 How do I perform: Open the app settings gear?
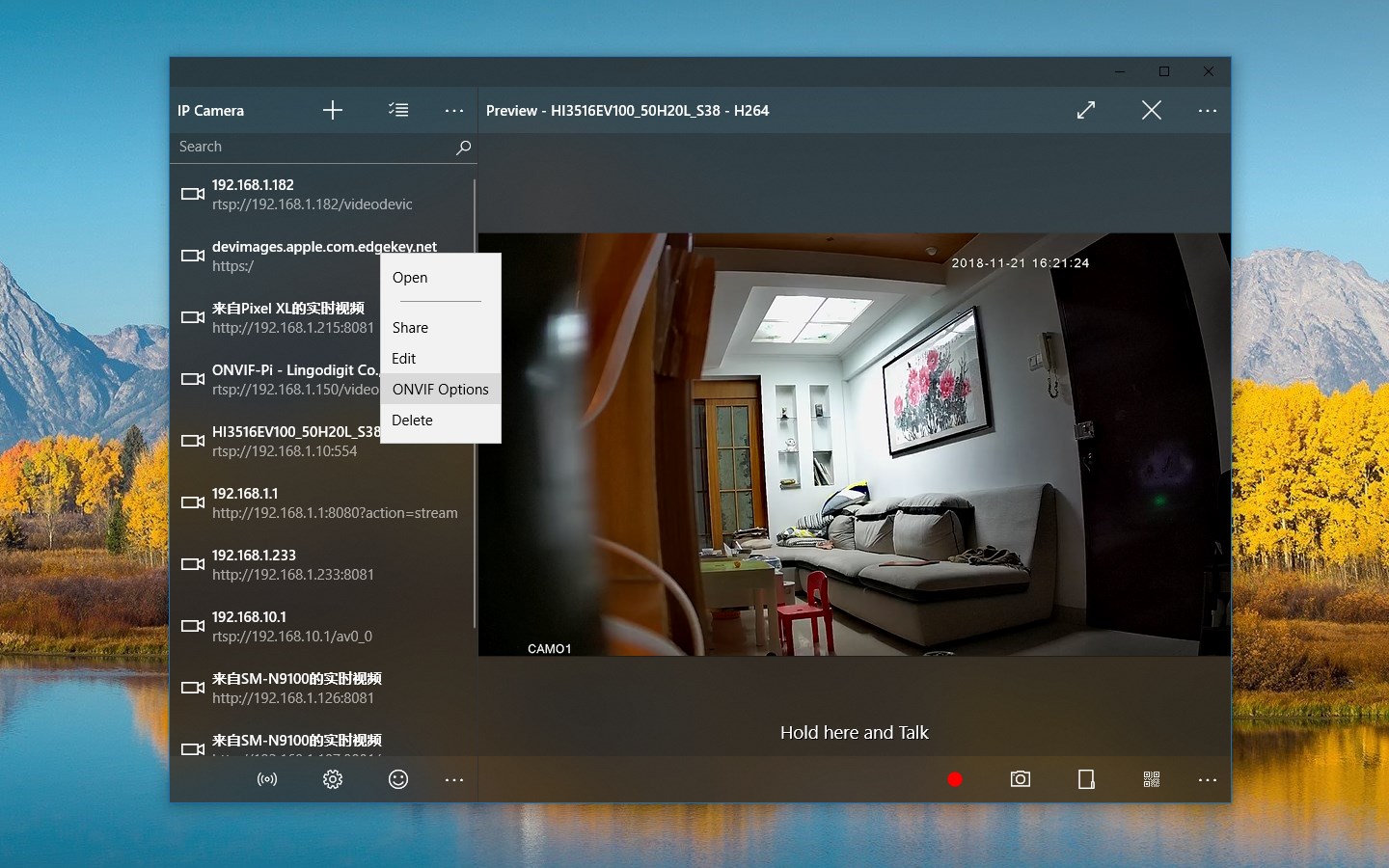pyautogui.click(x=333, y=779)
